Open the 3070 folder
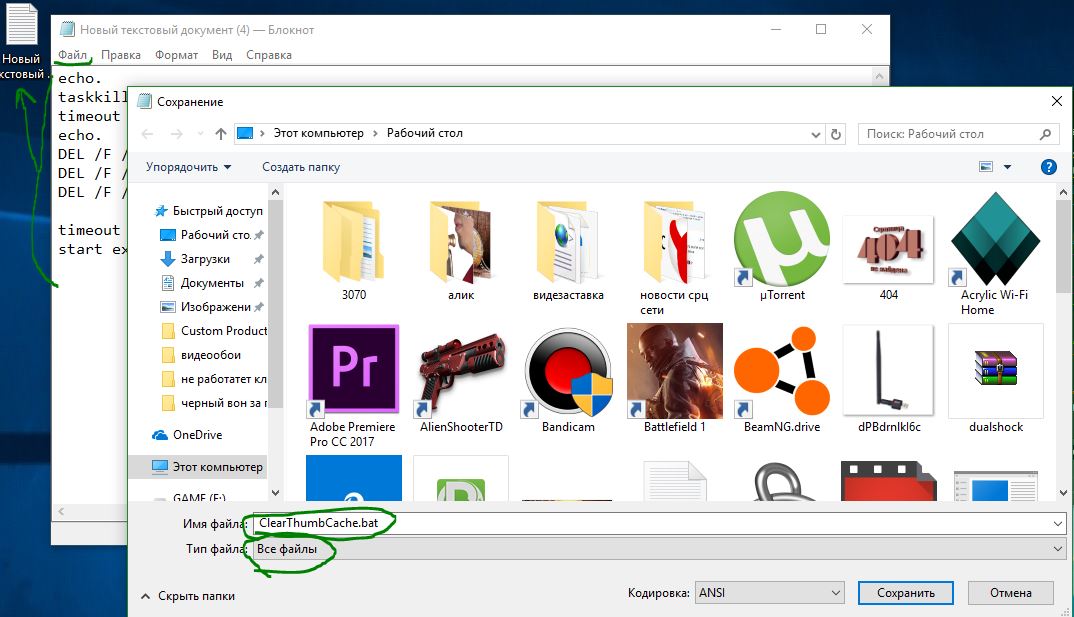Viewport: 1074px width, 617px height. click(x=353, y=247)
